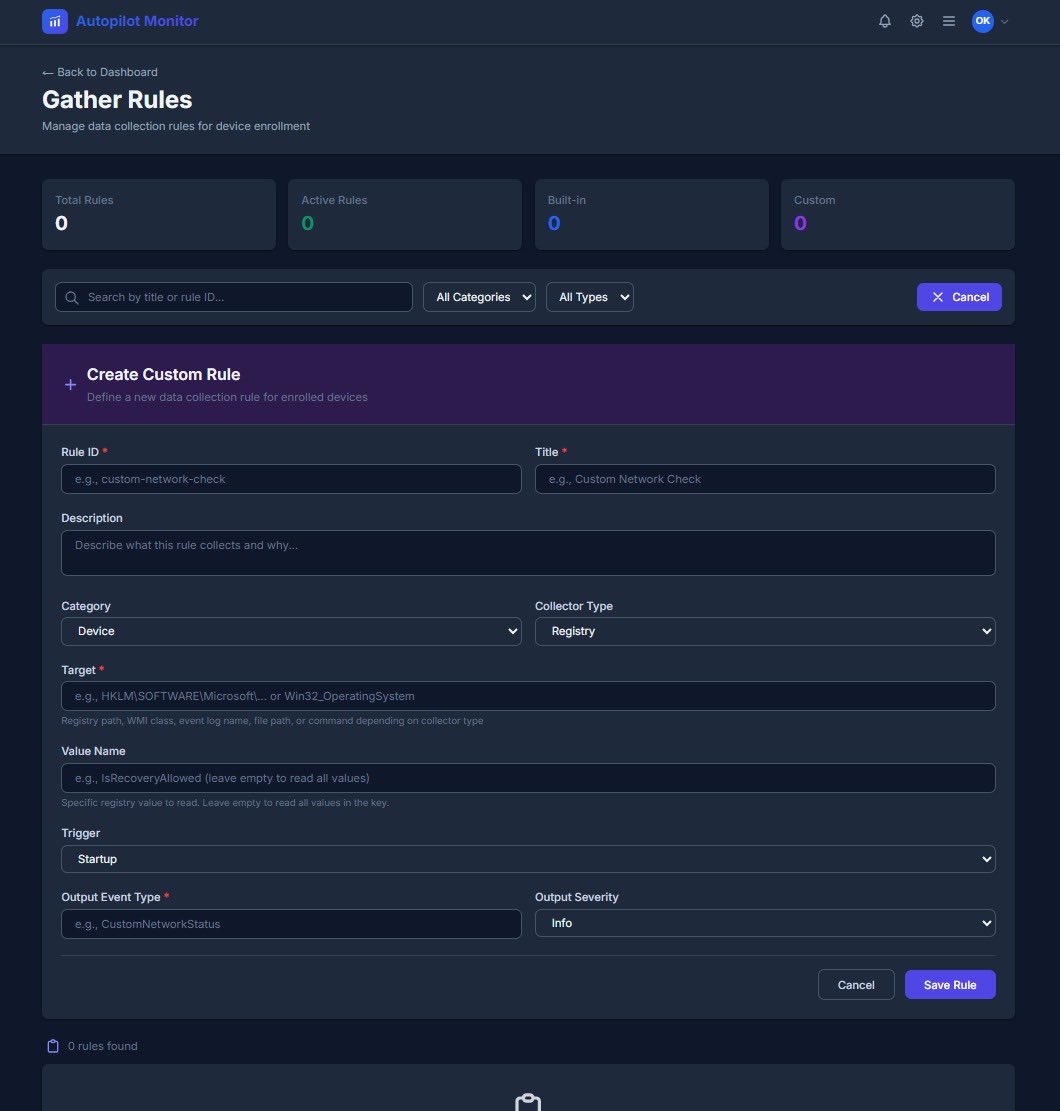
Task: Click the Custom rules card
Action: 897,214
